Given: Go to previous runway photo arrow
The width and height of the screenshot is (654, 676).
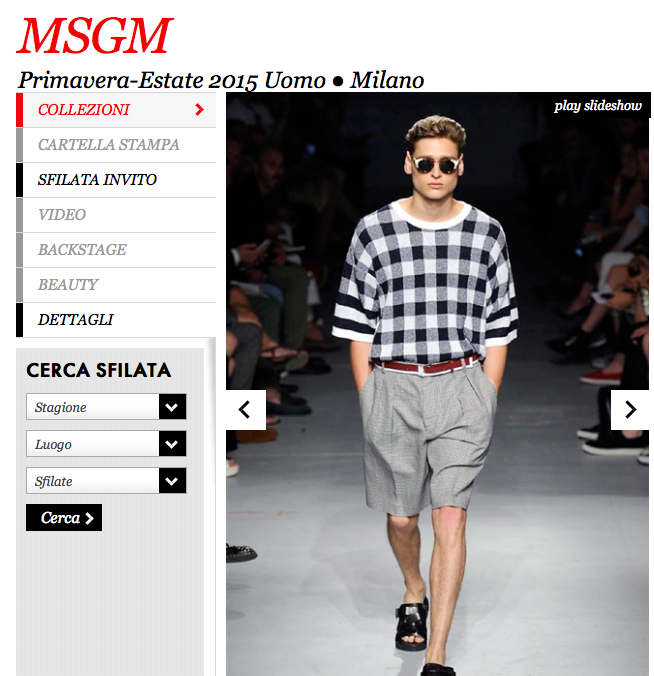Looking at the screenshot, I should pyautogui.click(x=246, y=410).
